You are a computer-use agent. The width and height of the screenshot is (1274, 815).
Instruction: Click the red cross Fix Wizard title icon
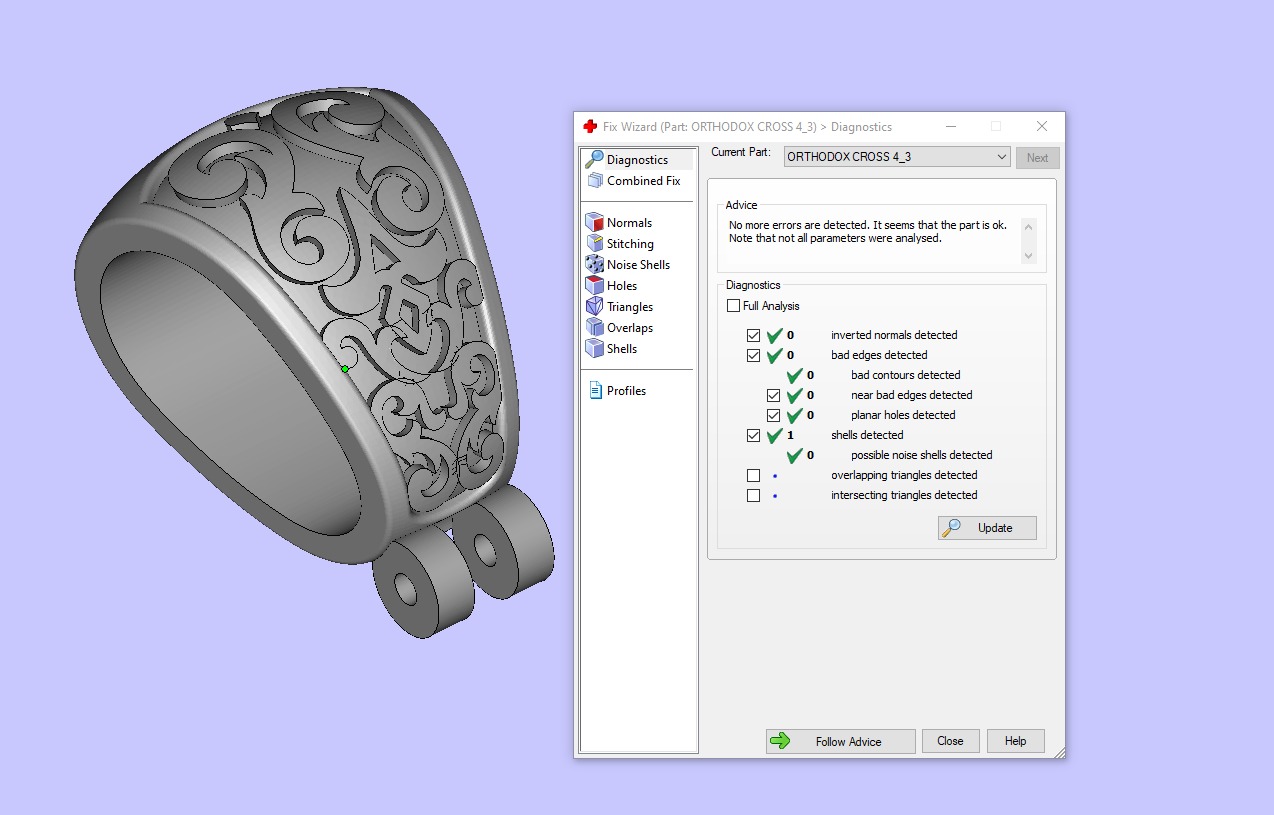(x=590, y=127)
